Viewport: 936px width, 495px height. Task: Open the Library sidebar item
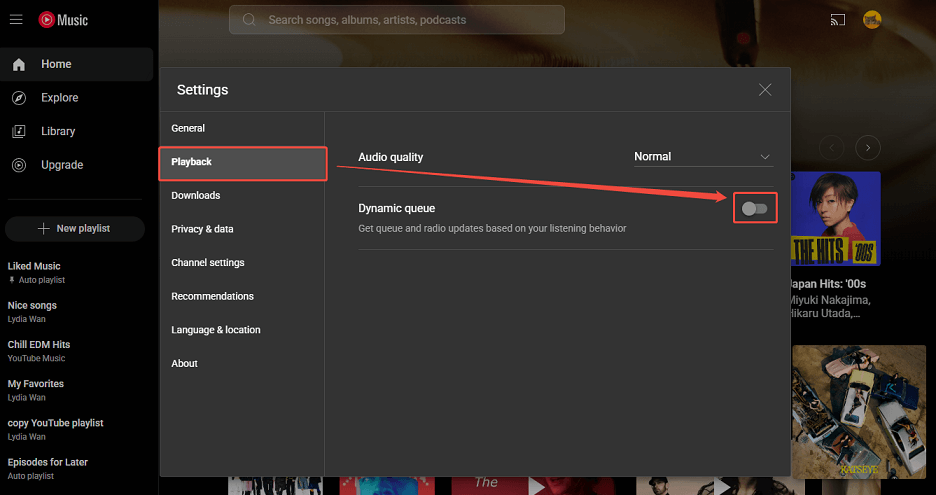click(76, 131)
